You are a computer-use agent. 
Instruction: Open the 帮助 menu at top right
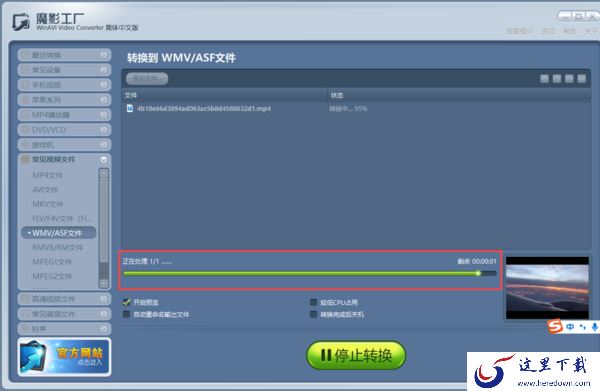pos(569,31)
